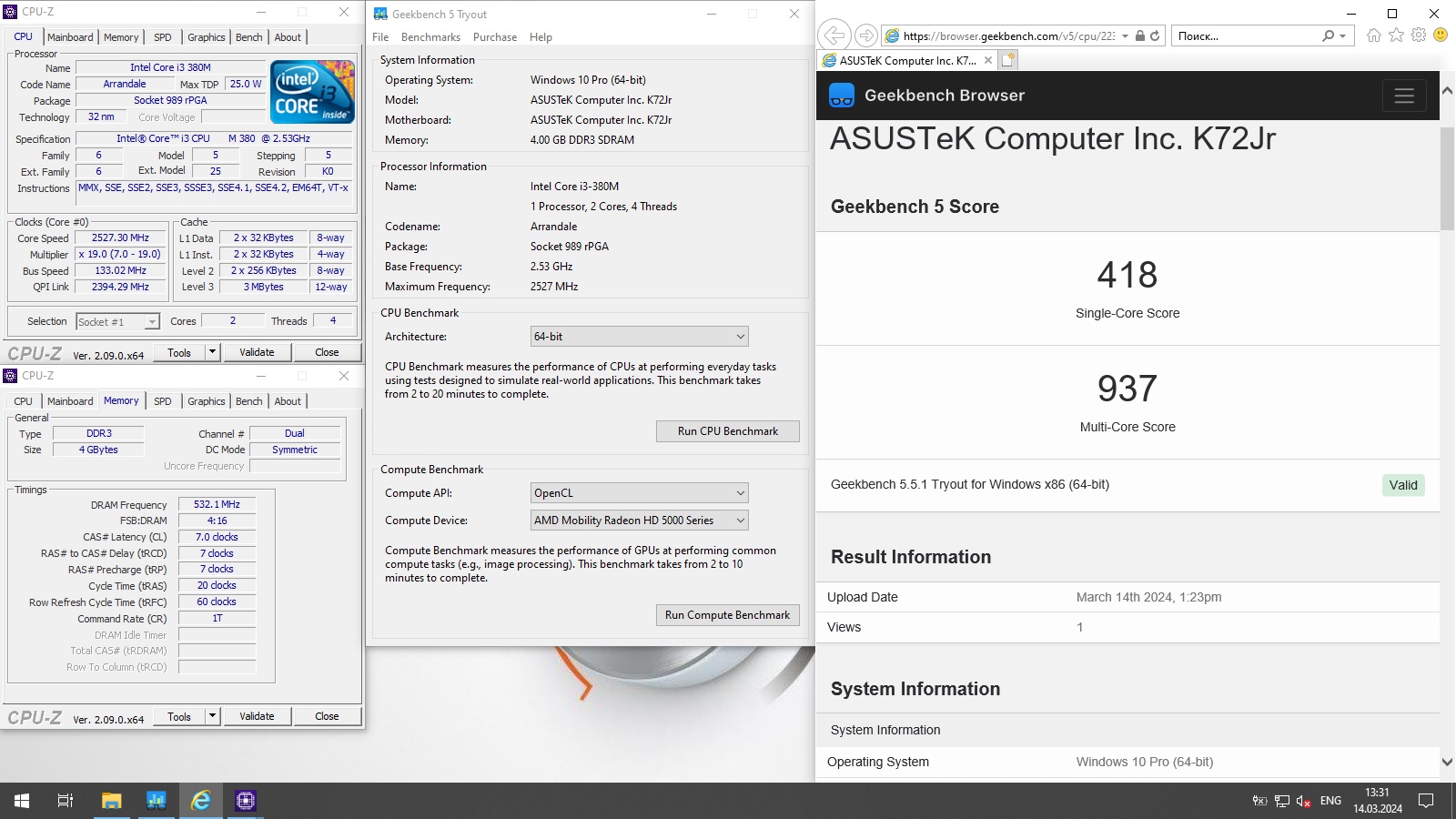
Task: Open the Architecture 64-bit dropdown
Action: coord(639,337)
